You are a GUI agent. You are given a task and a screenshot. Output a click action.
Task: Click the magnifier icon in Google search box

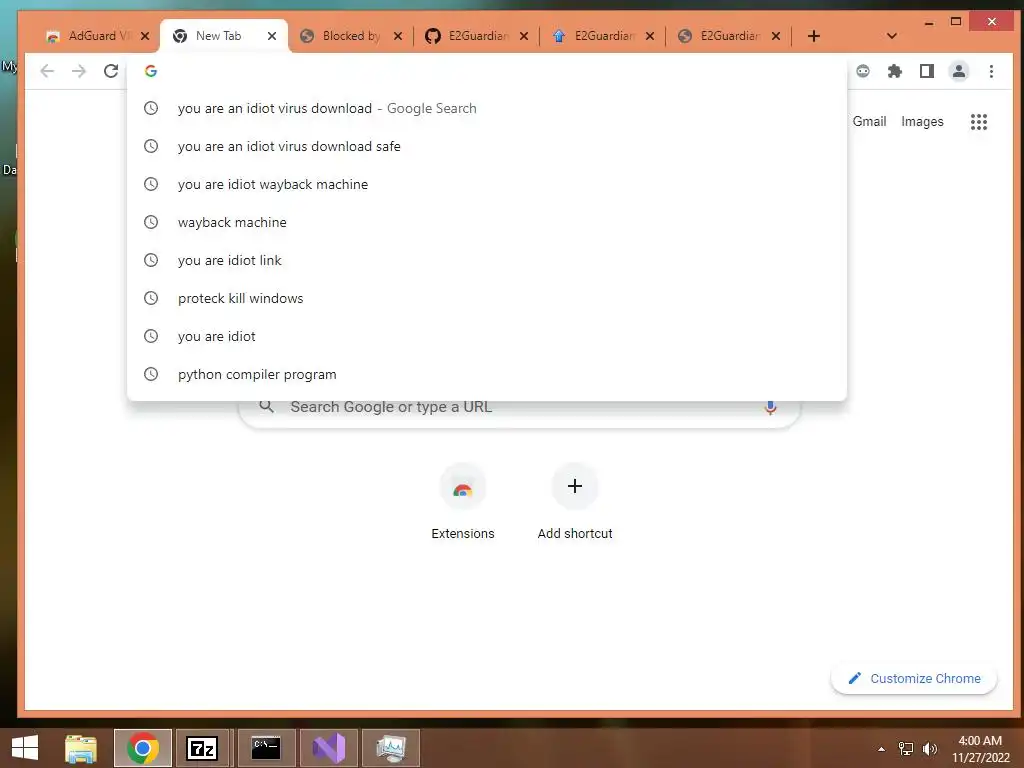(266, 406)
